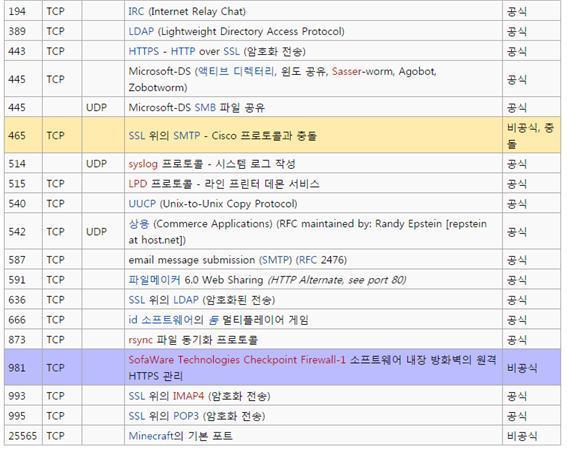Click port number 540 cell

(x=24, y=204)
